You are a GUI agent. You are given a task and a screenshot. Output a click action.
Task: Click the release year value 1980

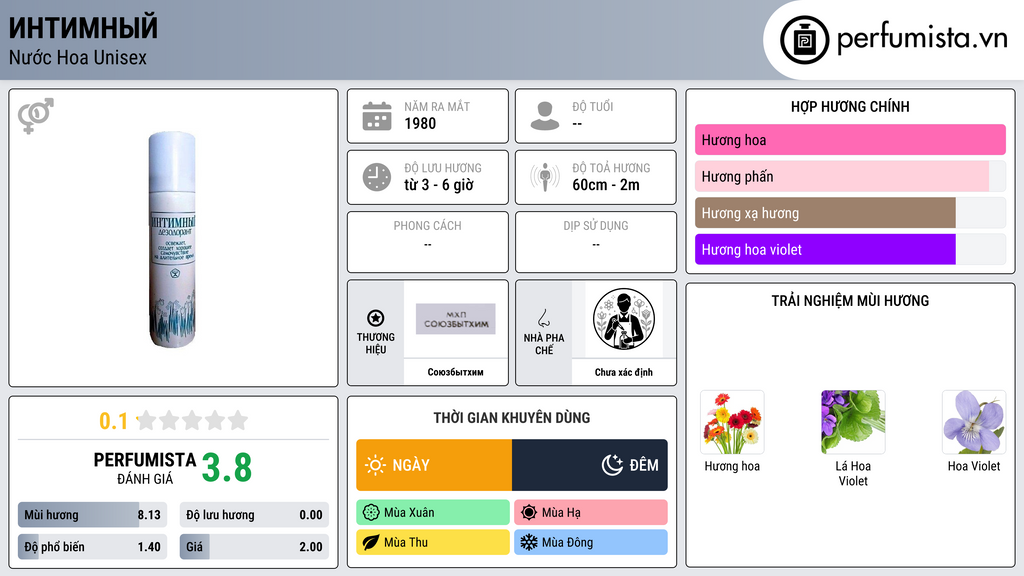point(420,123)
